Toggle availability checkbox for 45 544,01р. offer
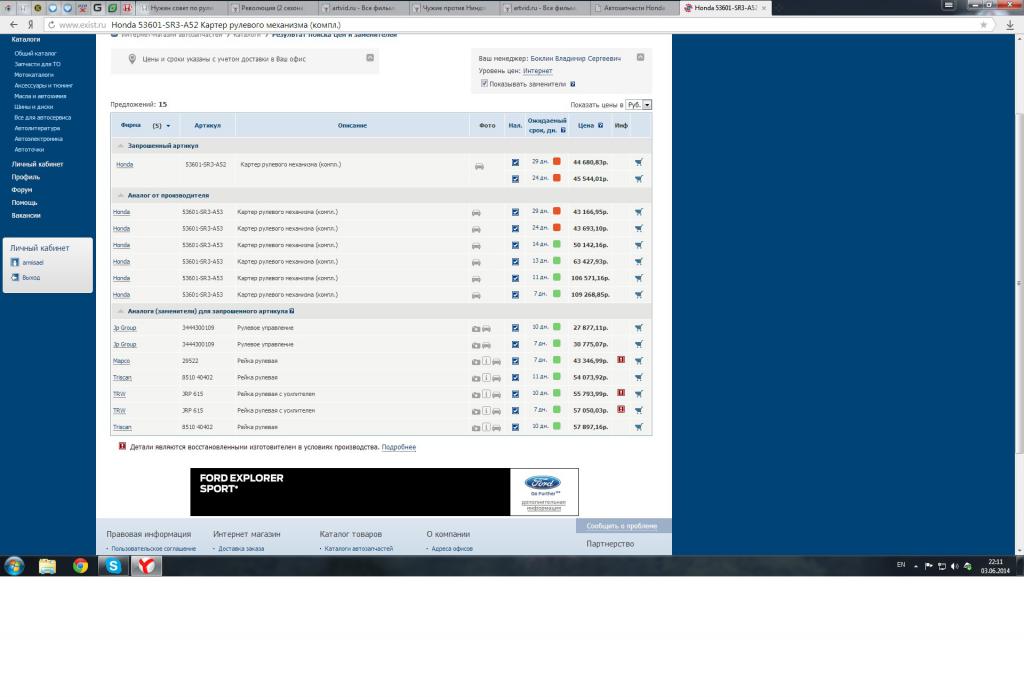Screen dimensions: 1024x697 [x=515, y=179]
